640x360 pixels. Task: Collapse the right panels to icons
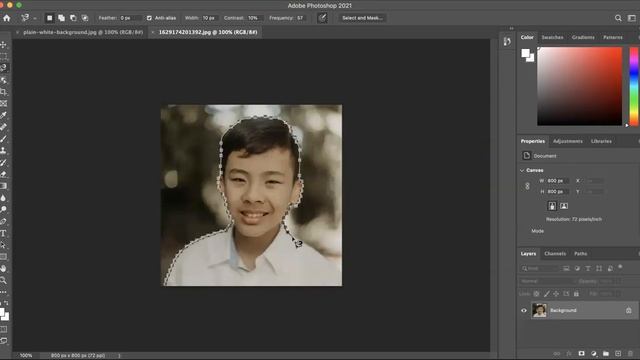pyautogui.click(x=511, y=28)
